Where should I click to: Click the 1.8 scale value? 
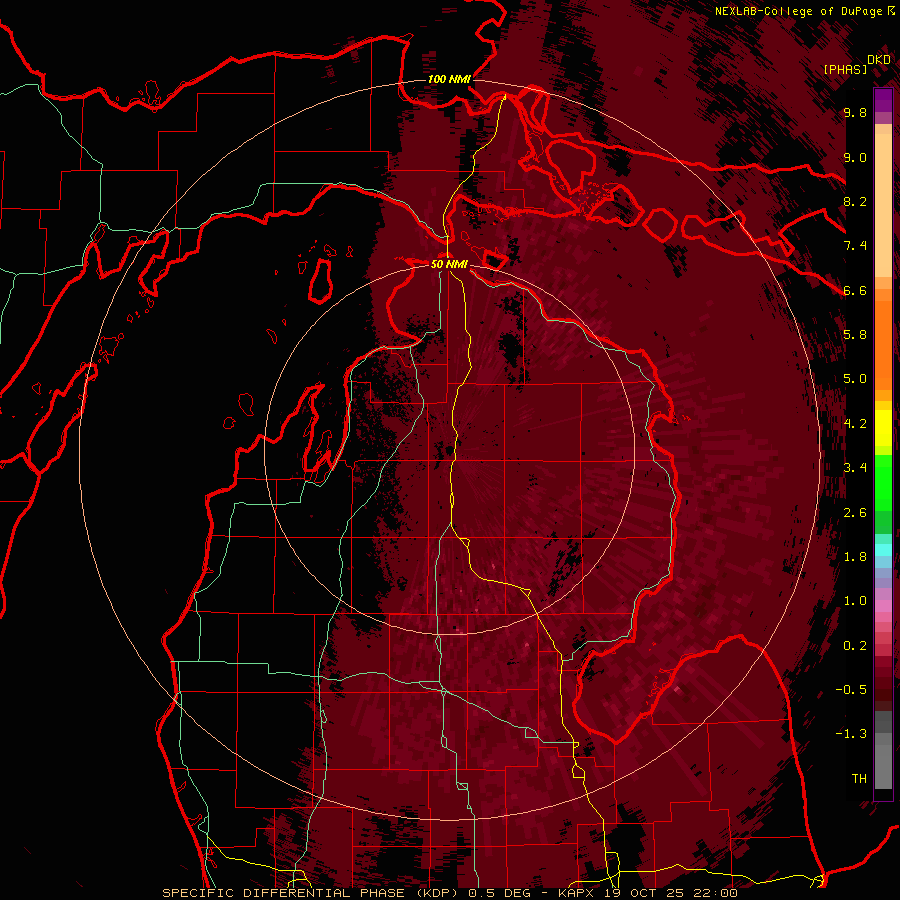(x=855, y=557)
